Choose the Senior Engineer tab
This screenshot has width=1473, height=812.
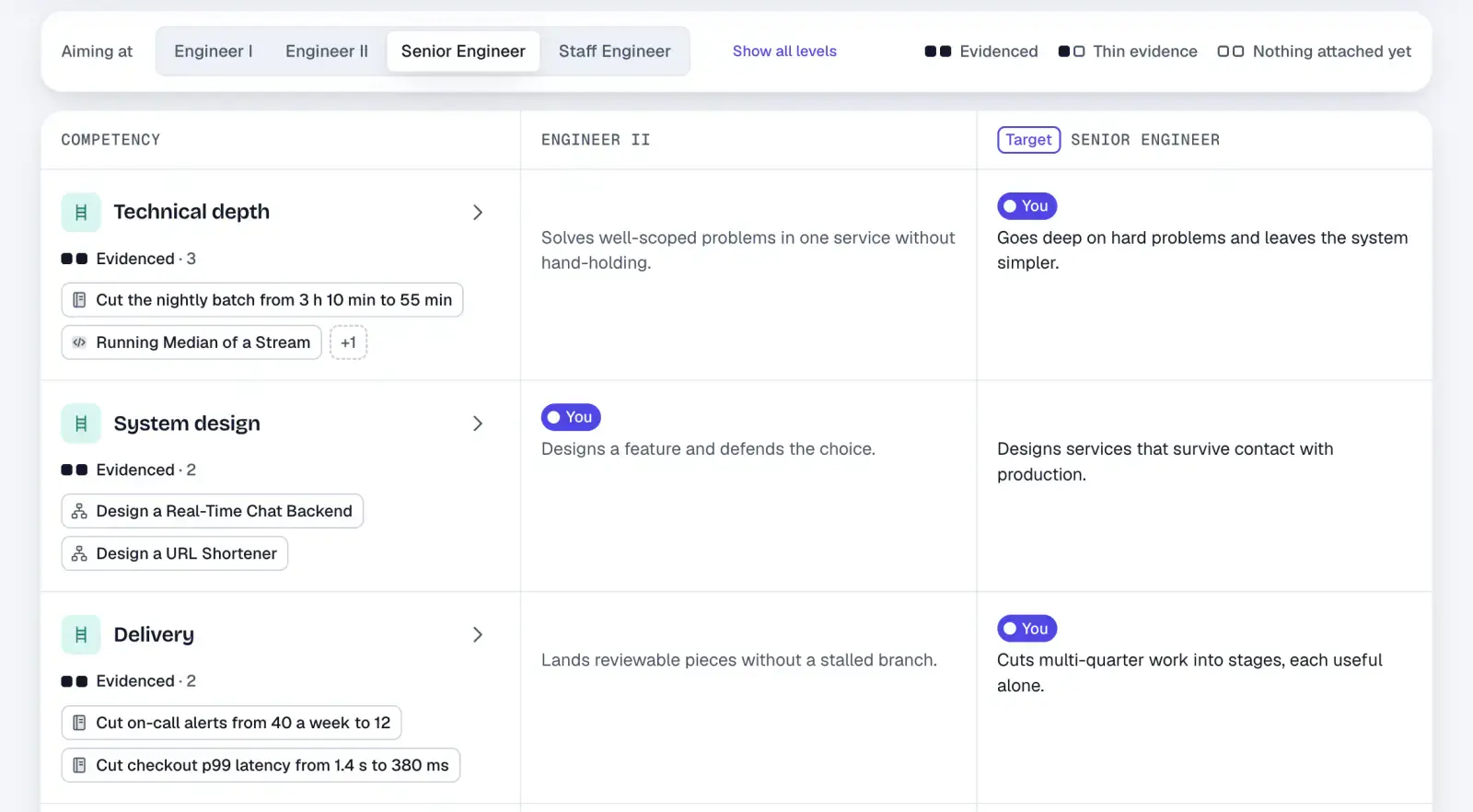(x=463, y=52)
